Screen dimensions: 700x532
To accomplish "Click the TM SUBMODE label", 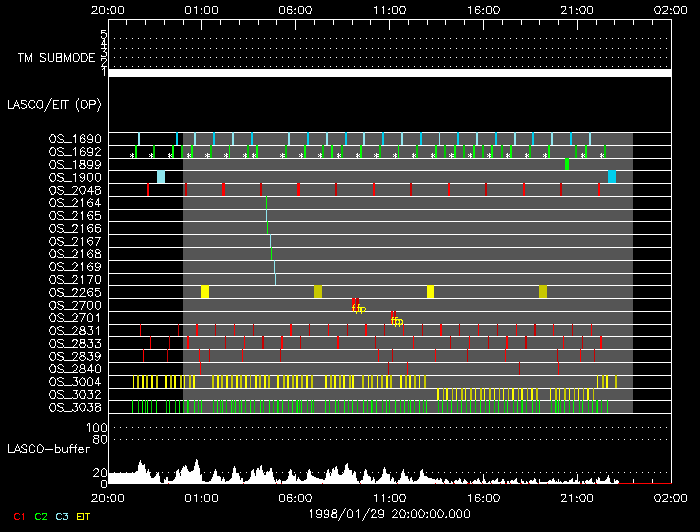I will point(56,58).
